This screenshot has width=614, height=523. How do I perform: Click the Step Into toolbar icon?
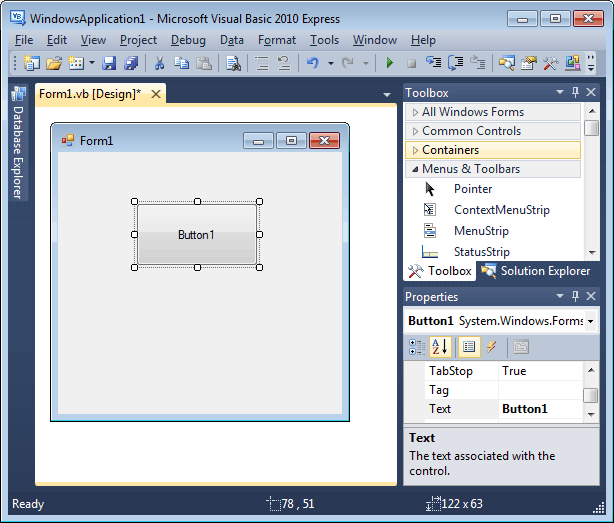click(x=433, y=62)
